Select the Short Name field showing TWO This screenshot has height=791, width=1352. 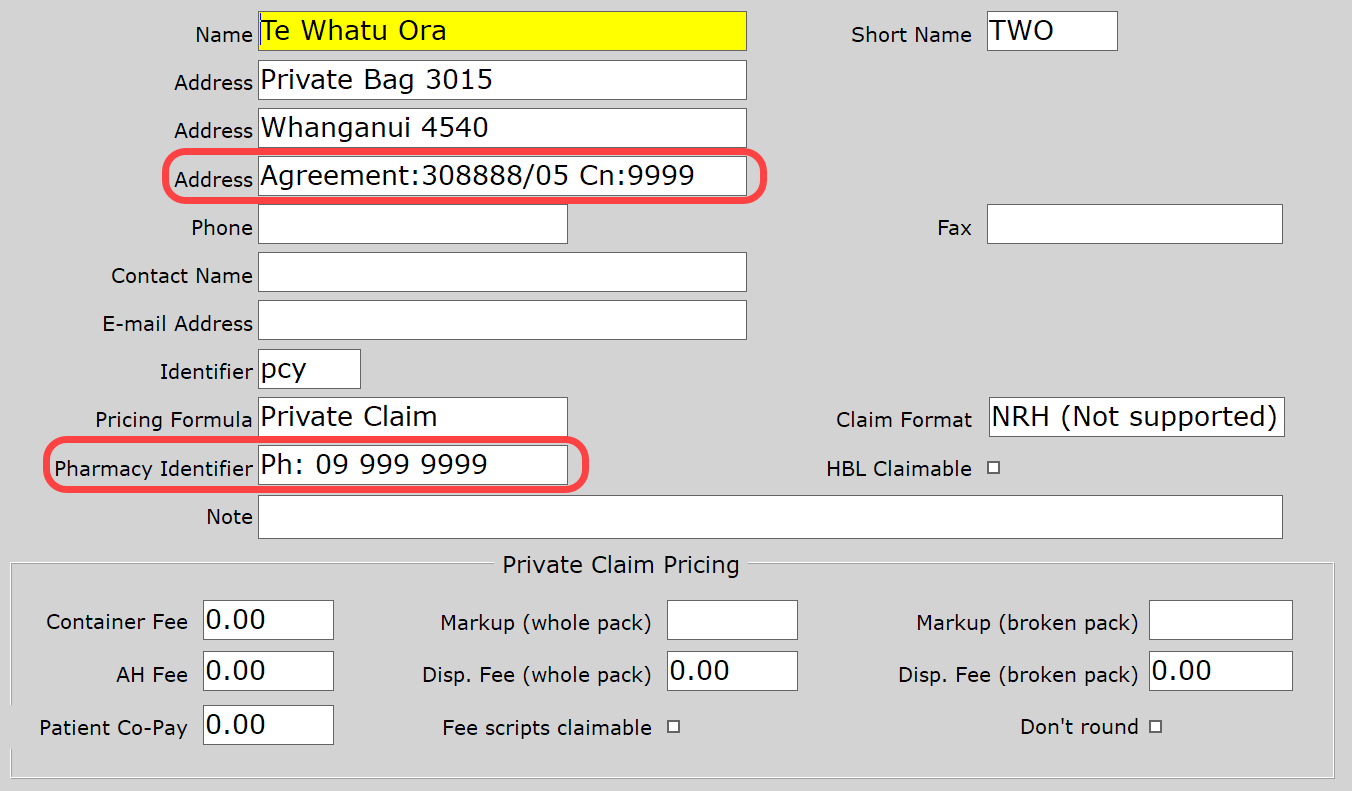point(1051,31)
